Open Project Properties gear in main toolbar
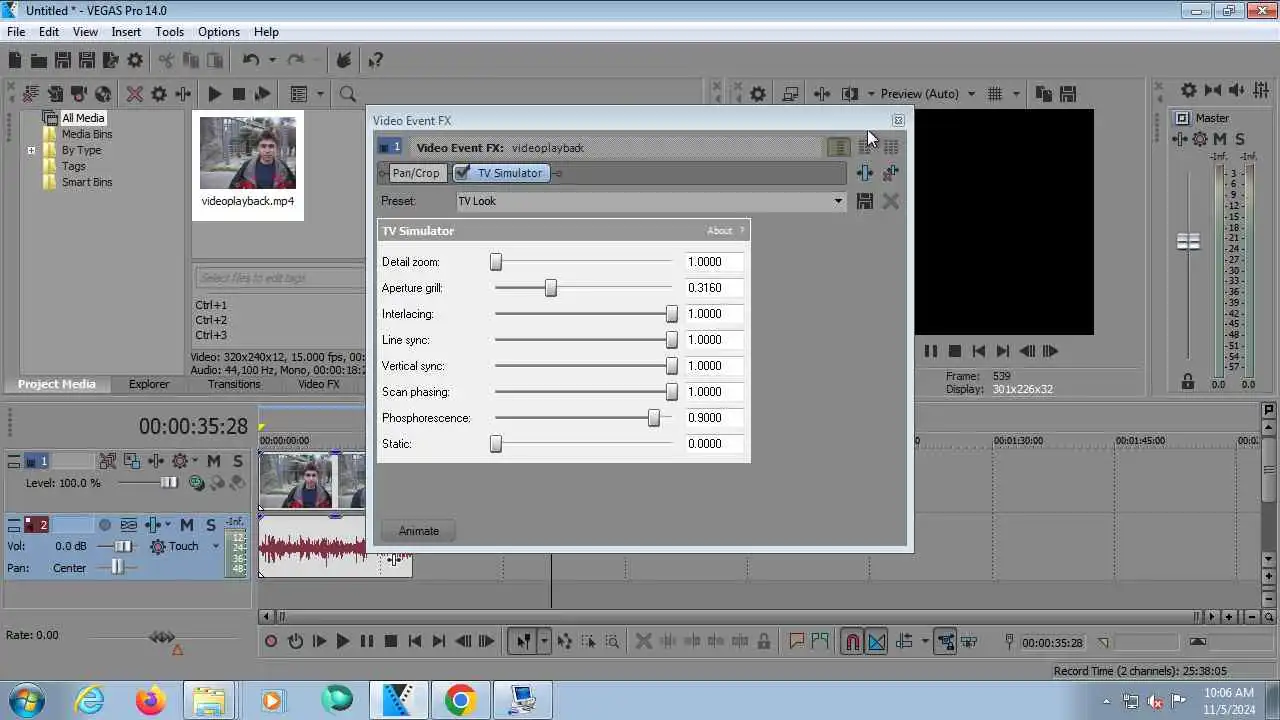 pos(135,61)
